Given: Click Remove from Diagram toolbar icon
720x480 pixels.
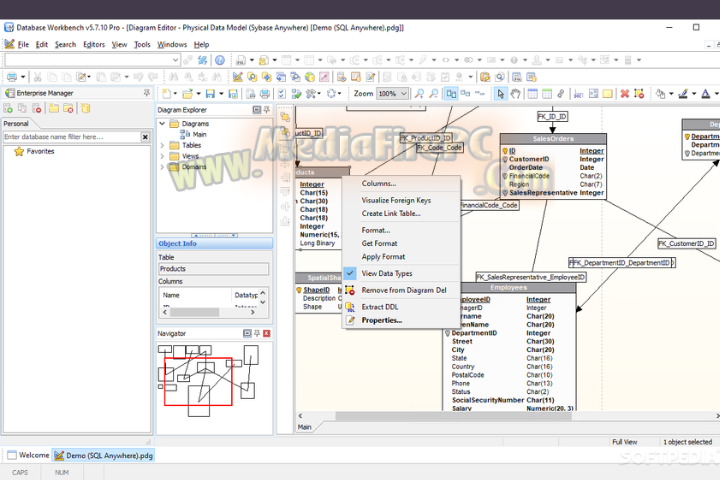Looking at the screenshot, I should coord(639,94).
